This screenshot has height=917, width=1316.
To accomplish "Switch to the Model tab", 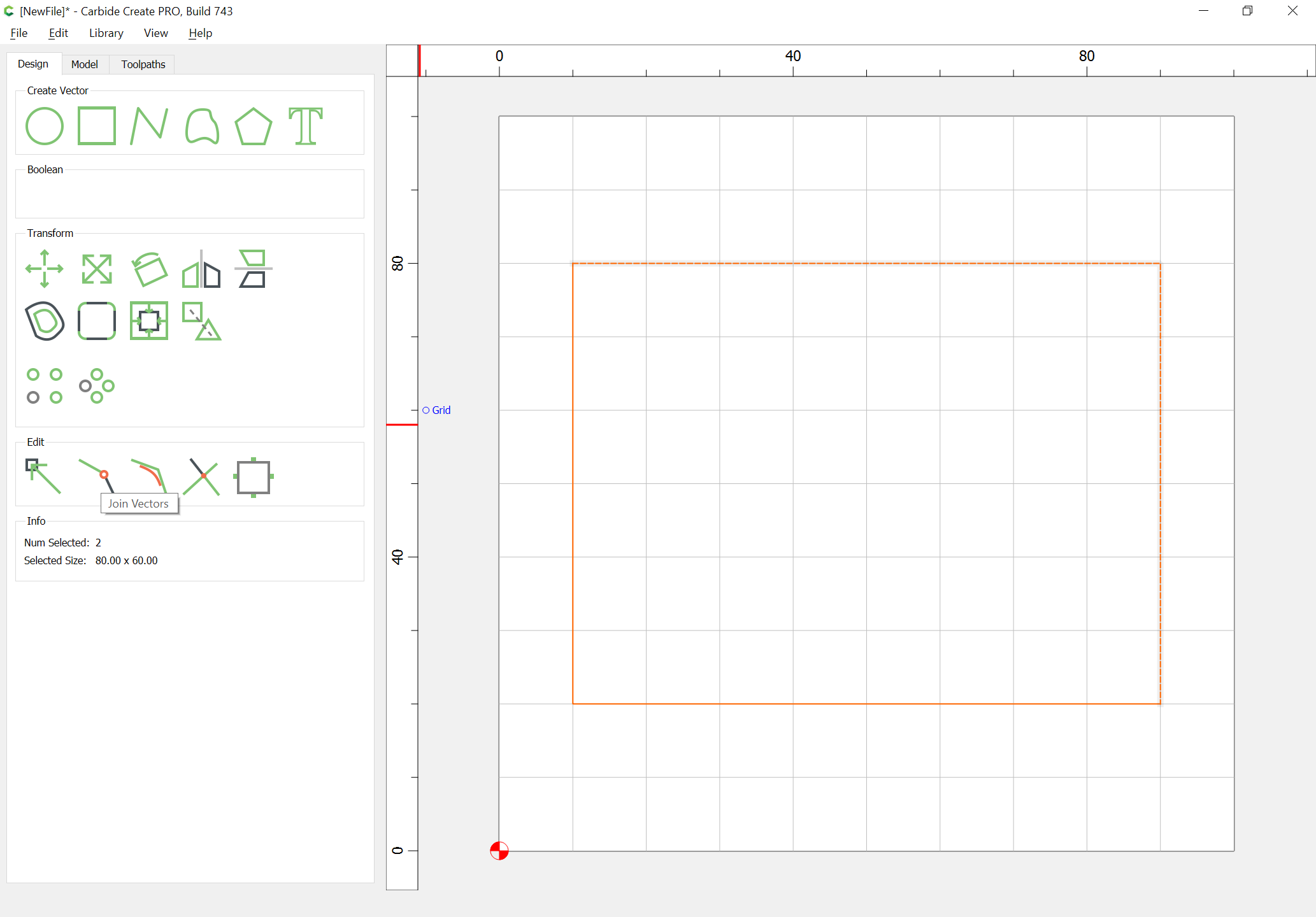I will [85, 64].
